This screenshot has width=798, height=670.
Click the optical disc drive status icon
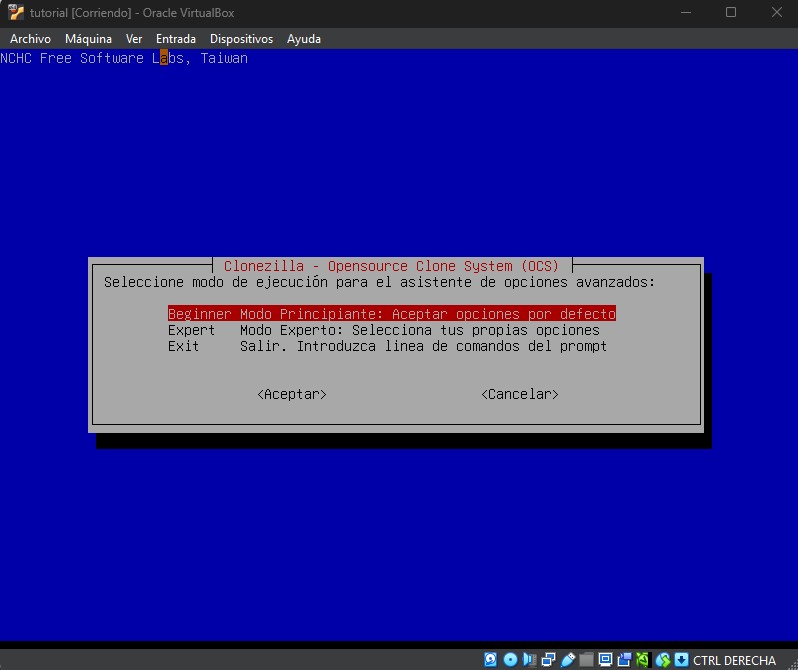510,660
